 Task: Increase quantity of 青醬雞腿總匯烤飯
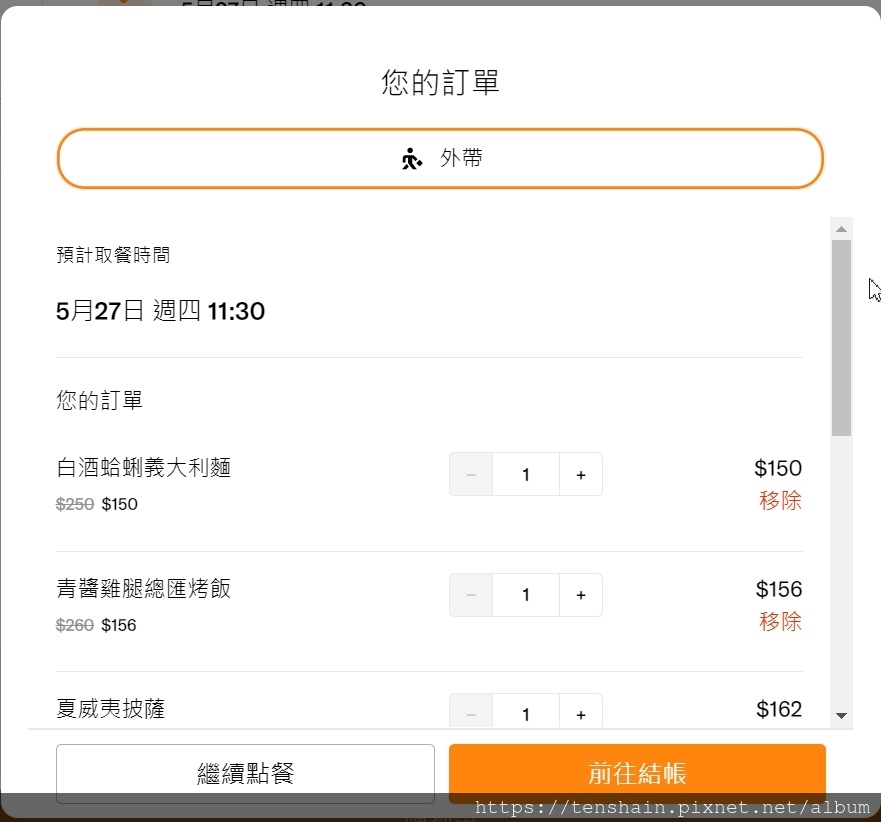tap(581, 595)
